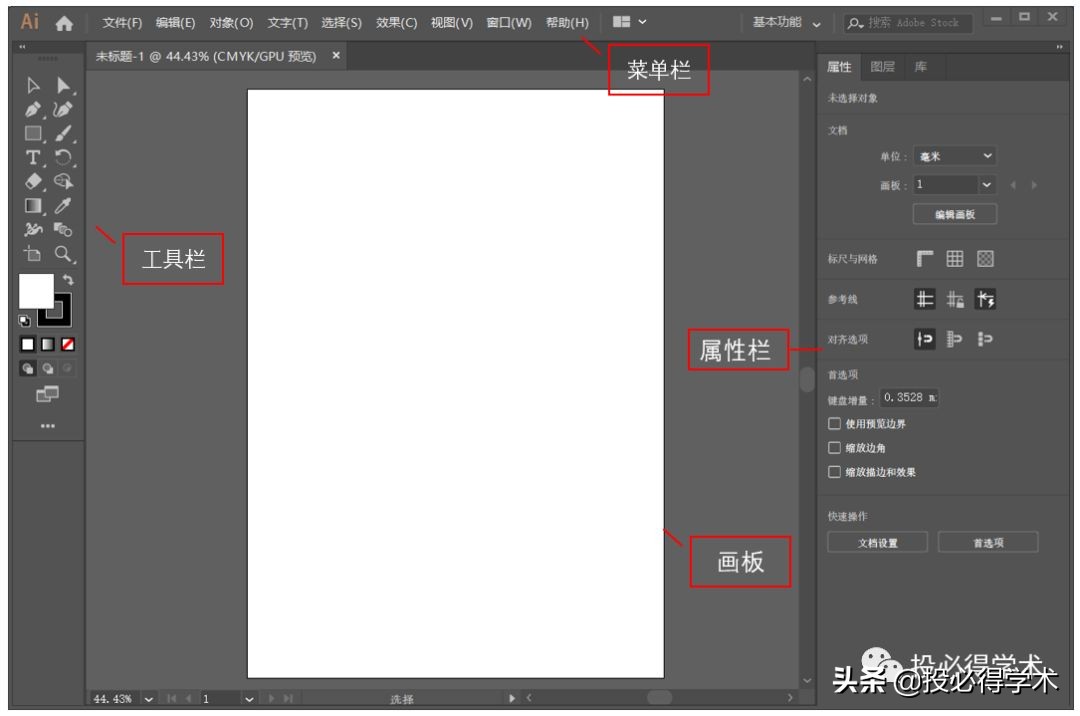Open the 单位 units dropdown
Screen dimensions: 1080x716
[953, 156]
